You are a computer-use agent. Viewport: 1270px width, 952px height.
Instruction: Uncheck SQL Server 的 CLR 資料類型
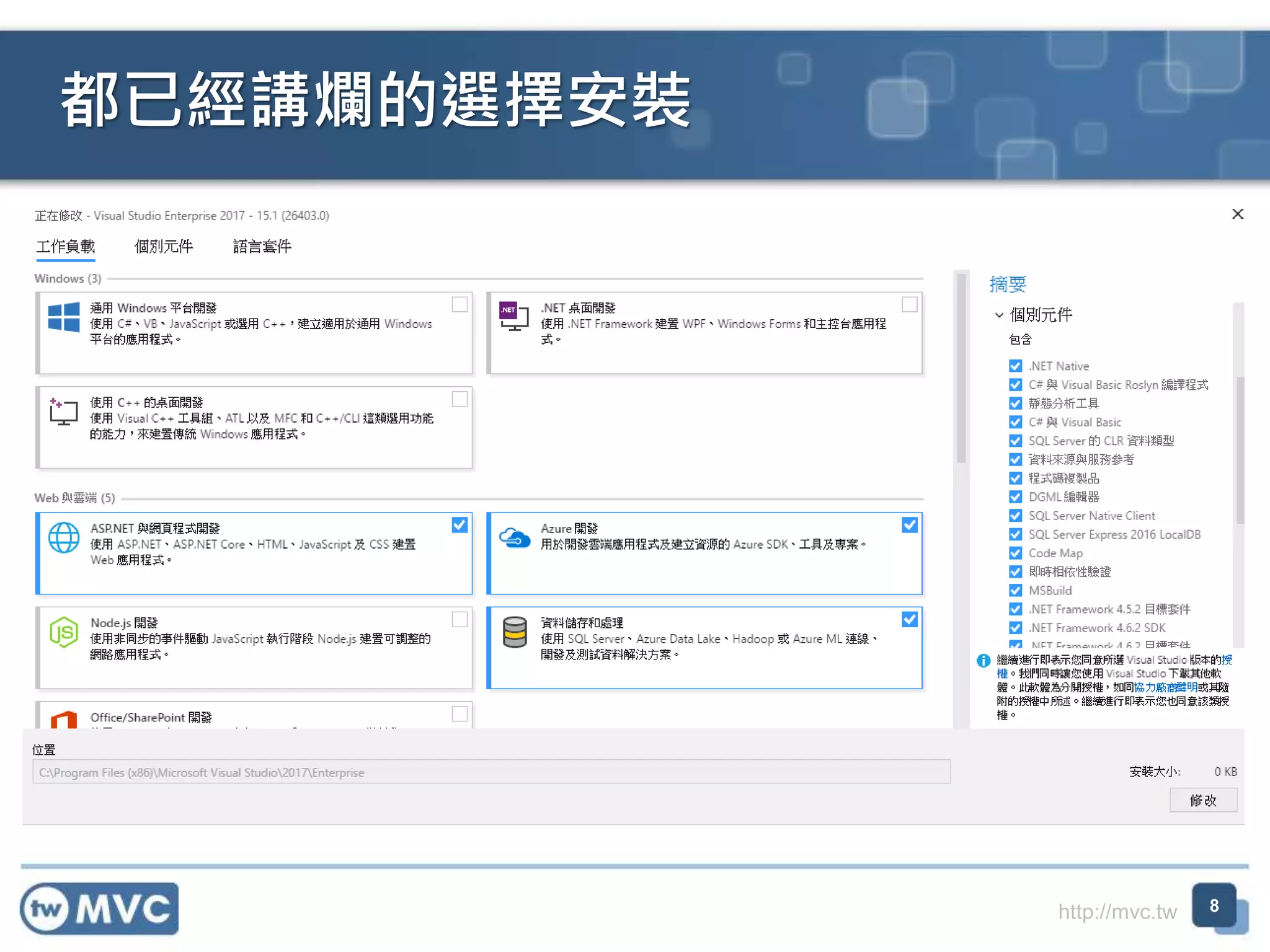coord(1015,441)
